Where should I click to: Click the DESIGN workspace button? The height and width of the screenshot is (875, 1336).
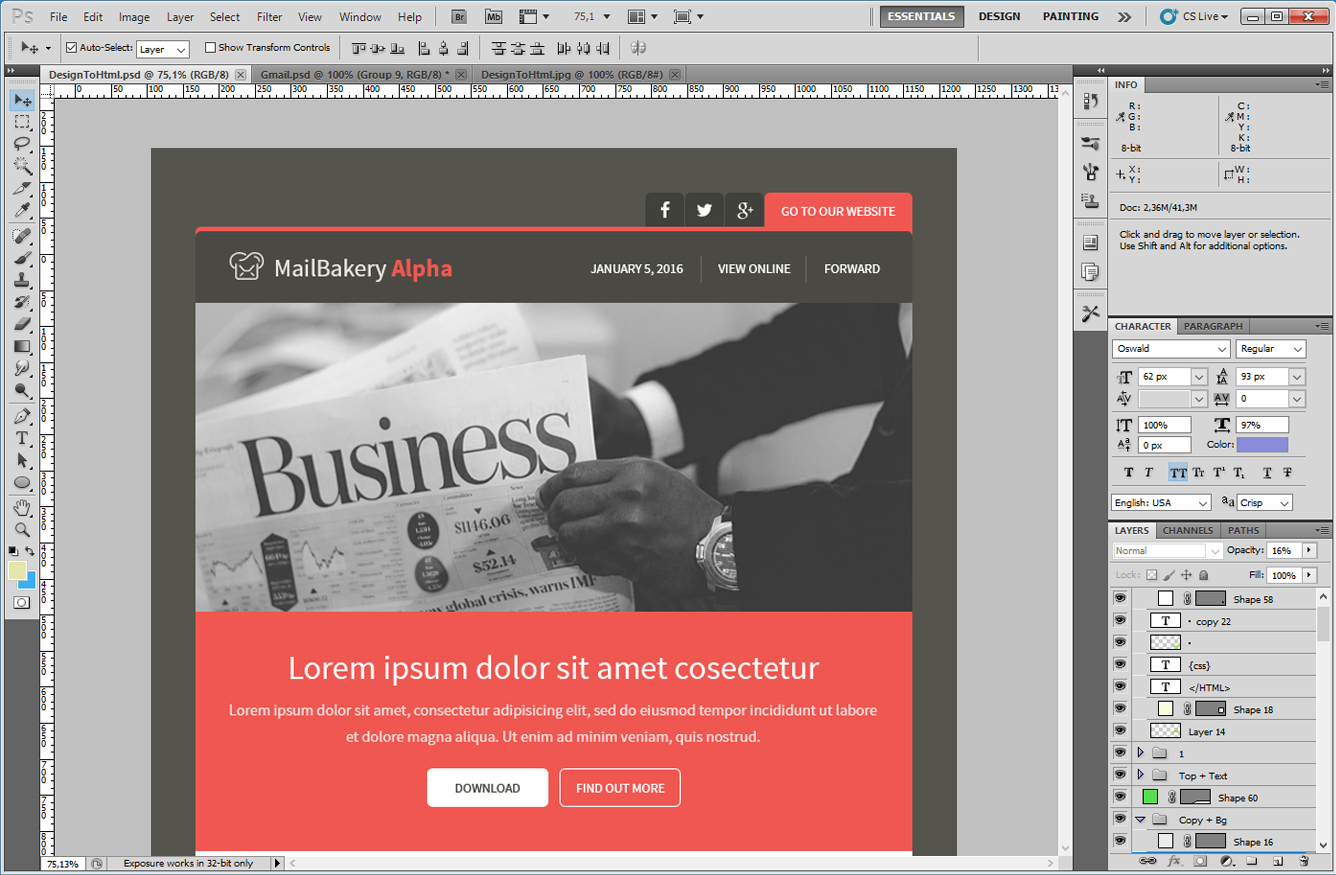coord(999,17)
